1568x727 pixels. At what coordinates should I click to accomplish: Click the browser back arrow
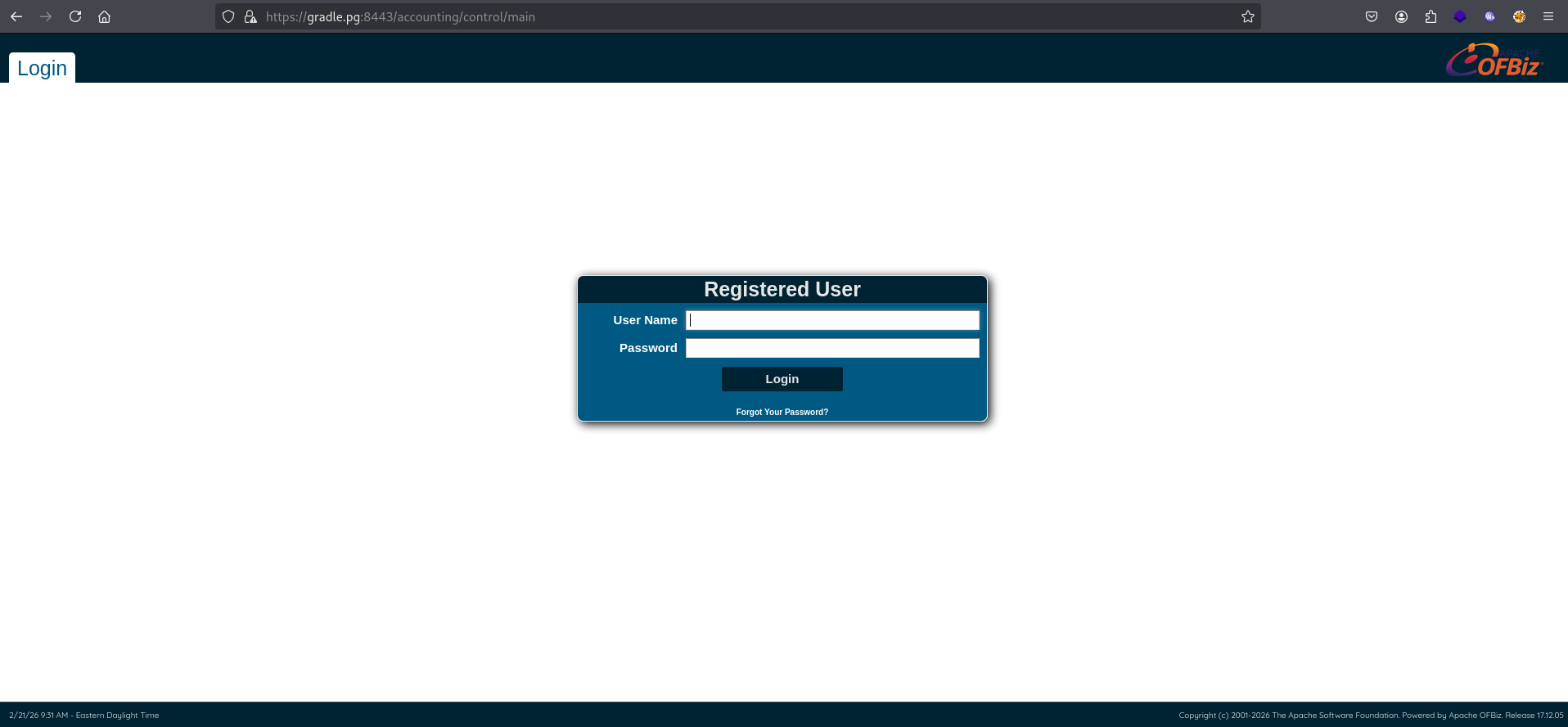16,16
